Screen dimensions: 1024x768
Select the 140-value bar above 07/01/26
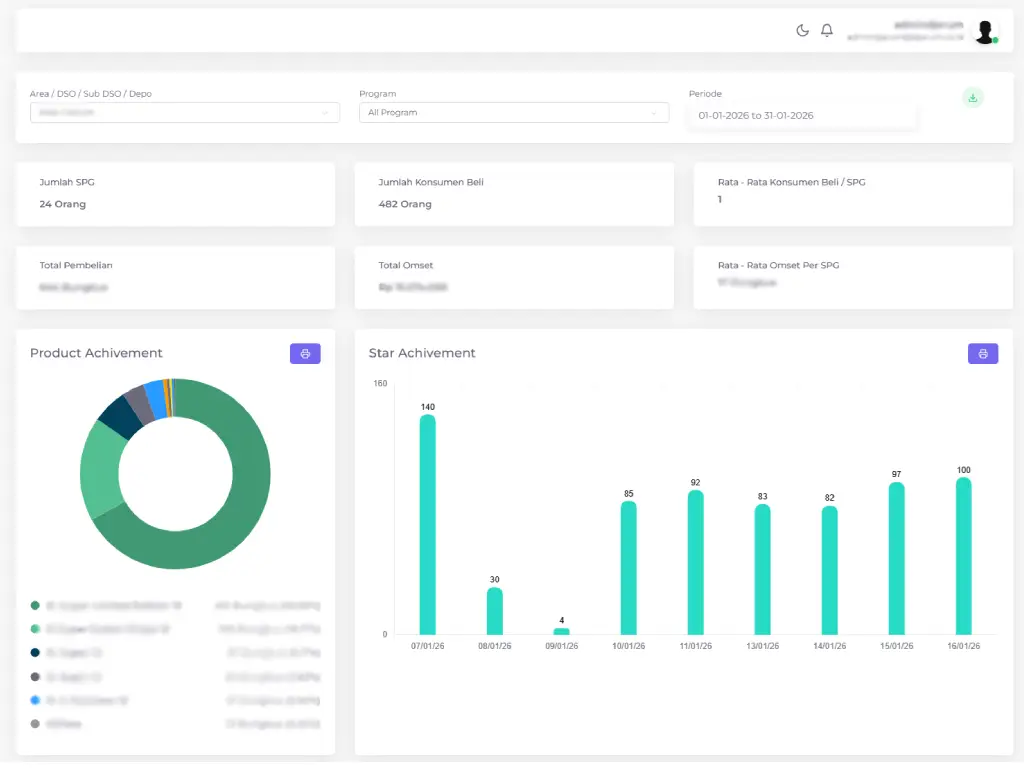click(x=428, y=520)
